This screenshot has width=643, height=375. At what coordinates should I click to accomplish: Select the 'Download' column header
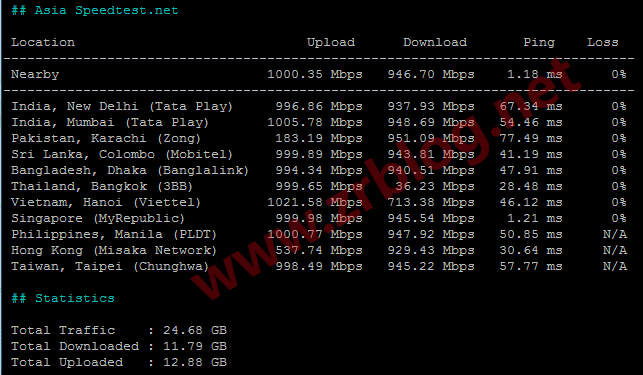coord(435,42)
